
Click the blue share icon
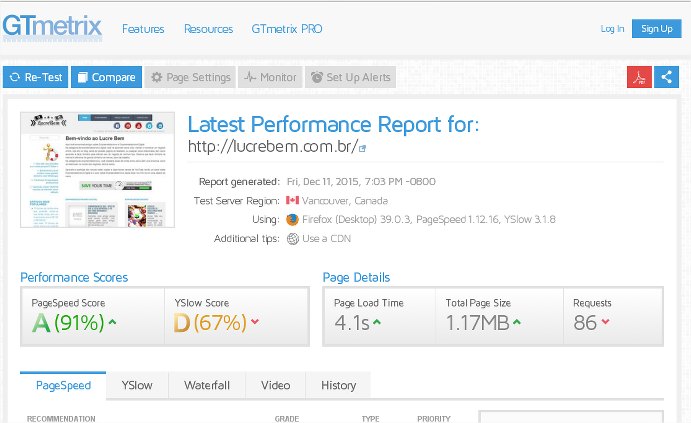coord(666,77)
